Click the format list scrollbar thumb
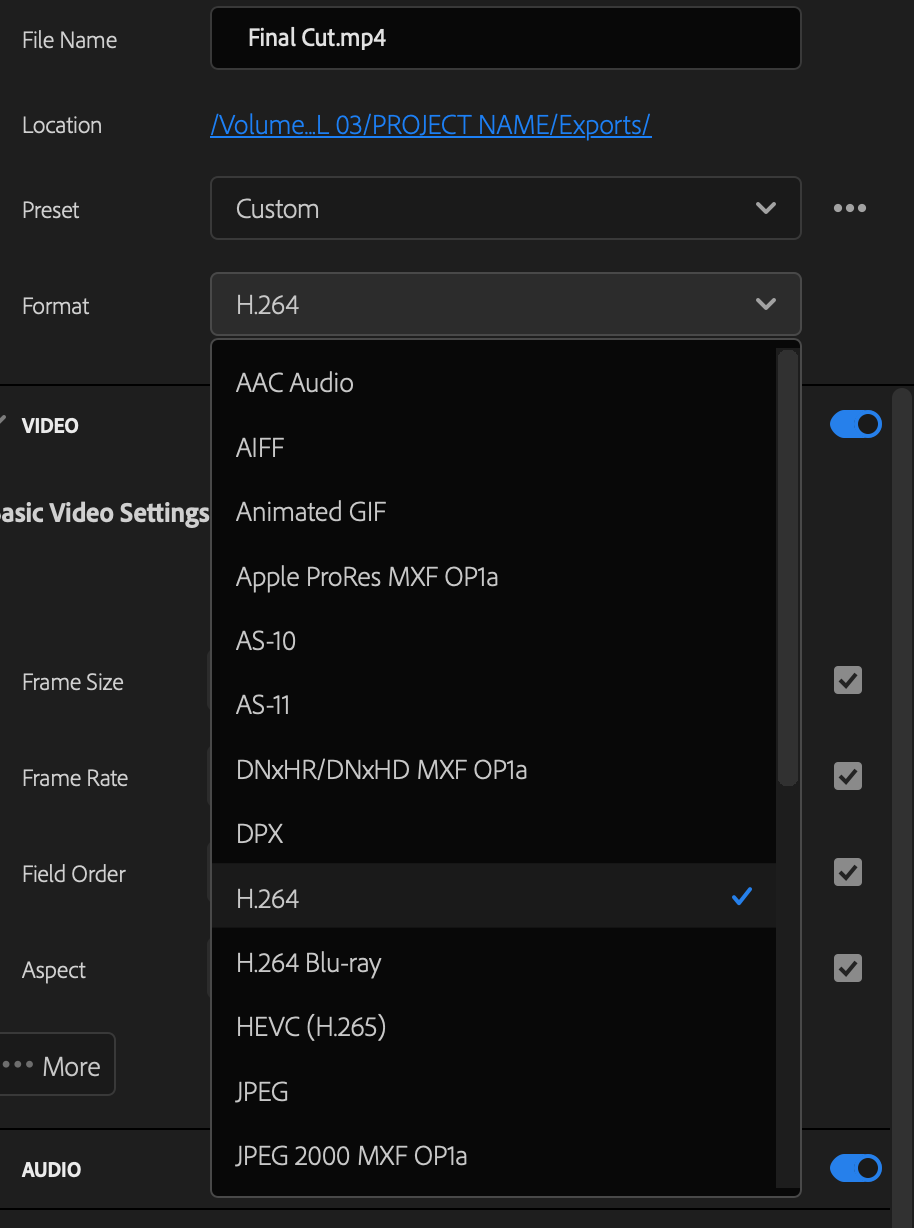This screenshot has height=1228, width=914. 788,566
